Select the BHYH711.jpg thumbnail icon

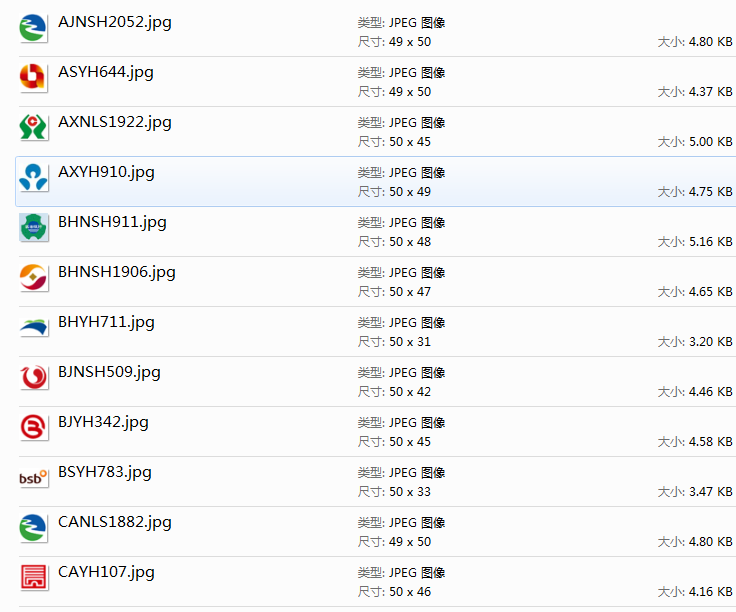pos(33,327)
